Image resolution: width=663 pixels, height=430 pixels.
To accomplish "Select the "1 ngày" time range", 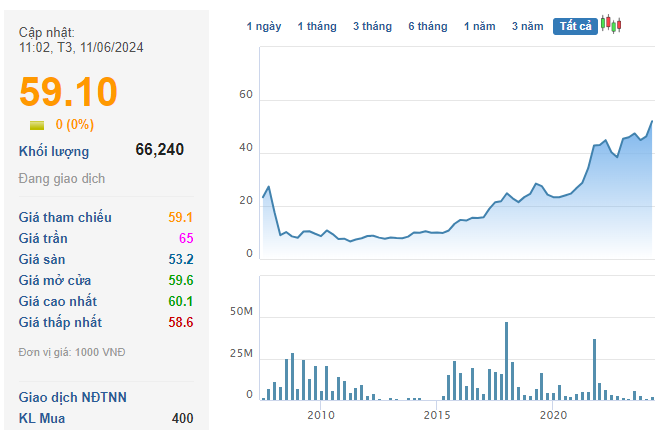I will pyautogui.click(x=264, y=27).
